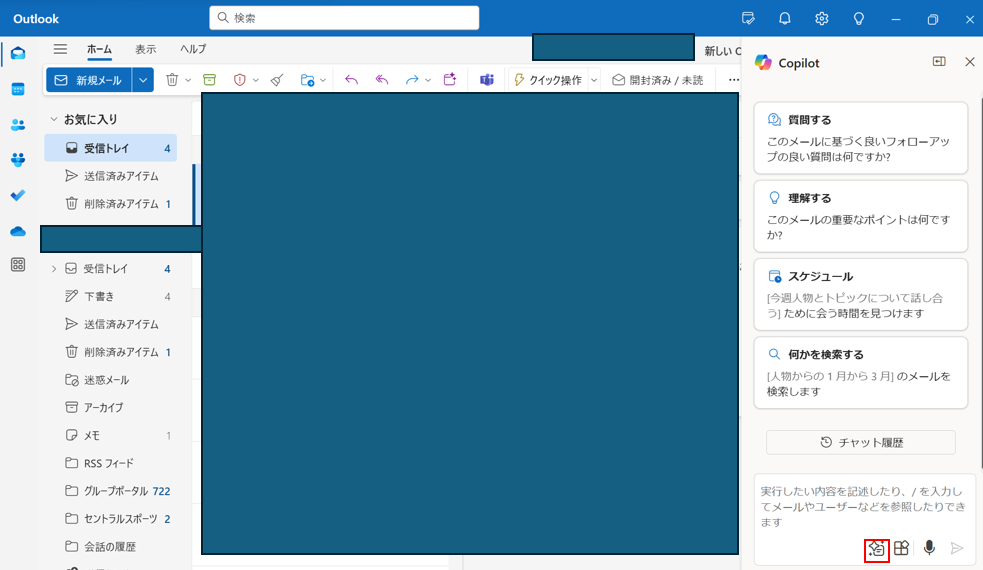
Task: Click the Reply All double-arrow icon
Action: click(x=382, y=80)
